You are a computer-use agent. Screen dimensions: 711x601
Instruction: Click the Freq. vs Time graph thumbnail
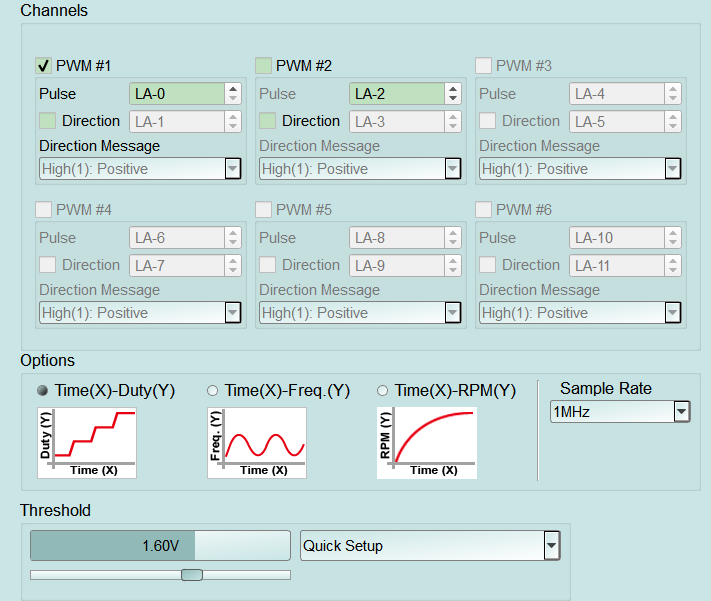click(257, 443)
